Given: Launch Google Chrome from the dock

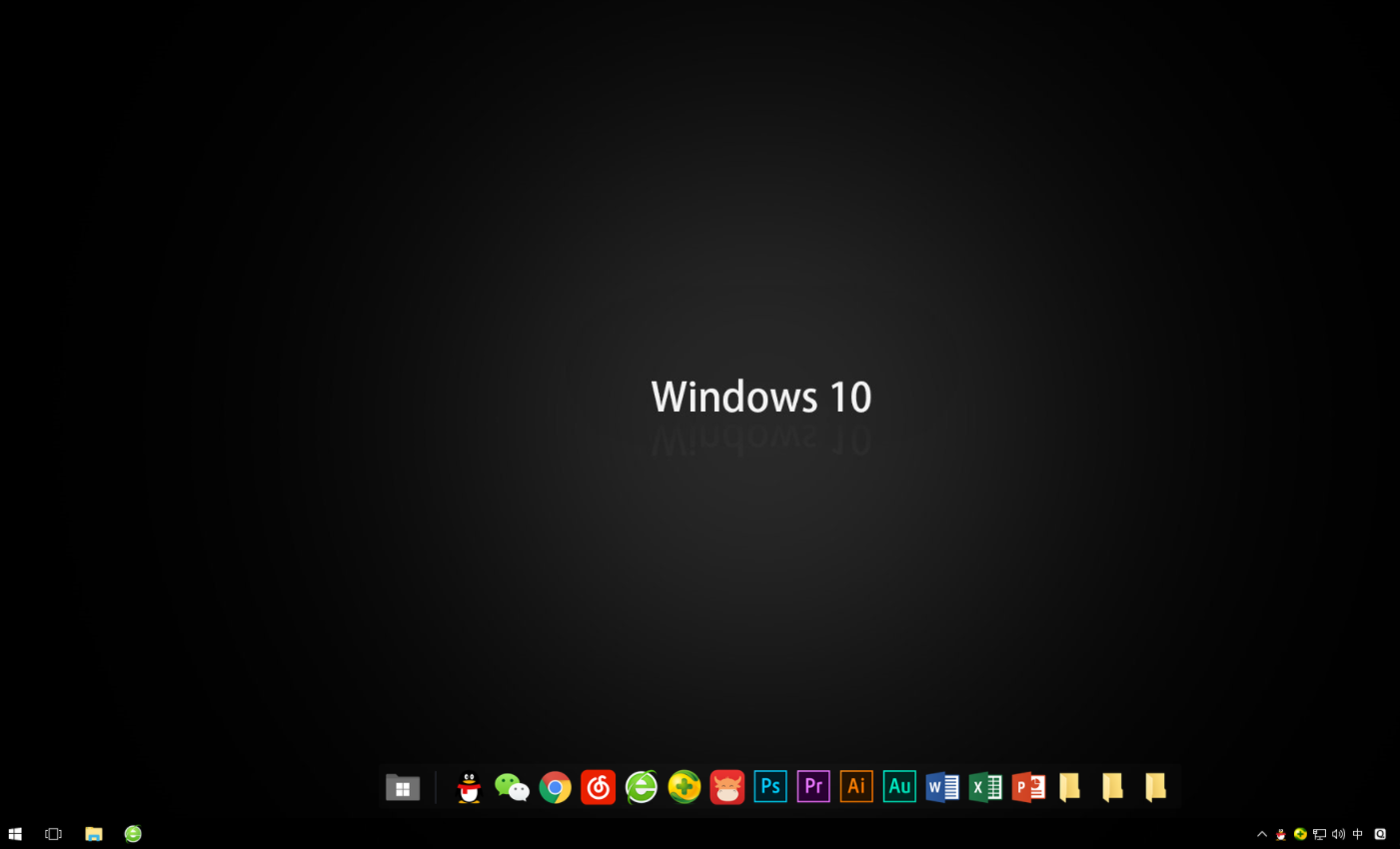Looking at the screenshot, I should tap(556, 787).
